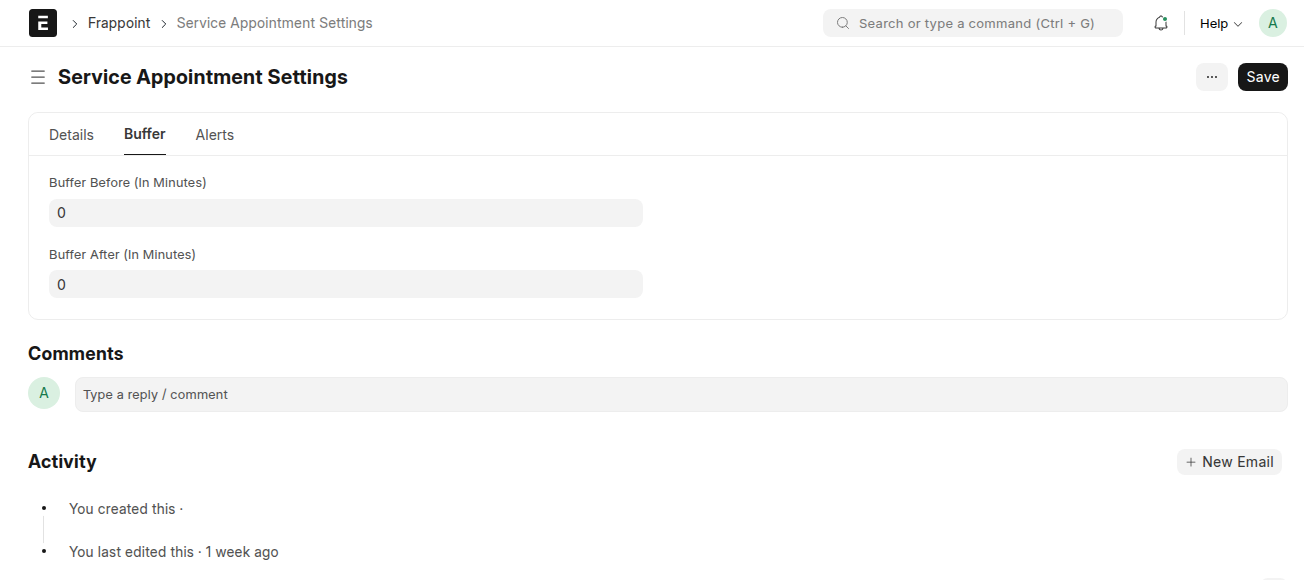Click the three-dots more actions button
This screenshot has height=580, width=1304.
pyautogui.click(x=1211, y=77)
